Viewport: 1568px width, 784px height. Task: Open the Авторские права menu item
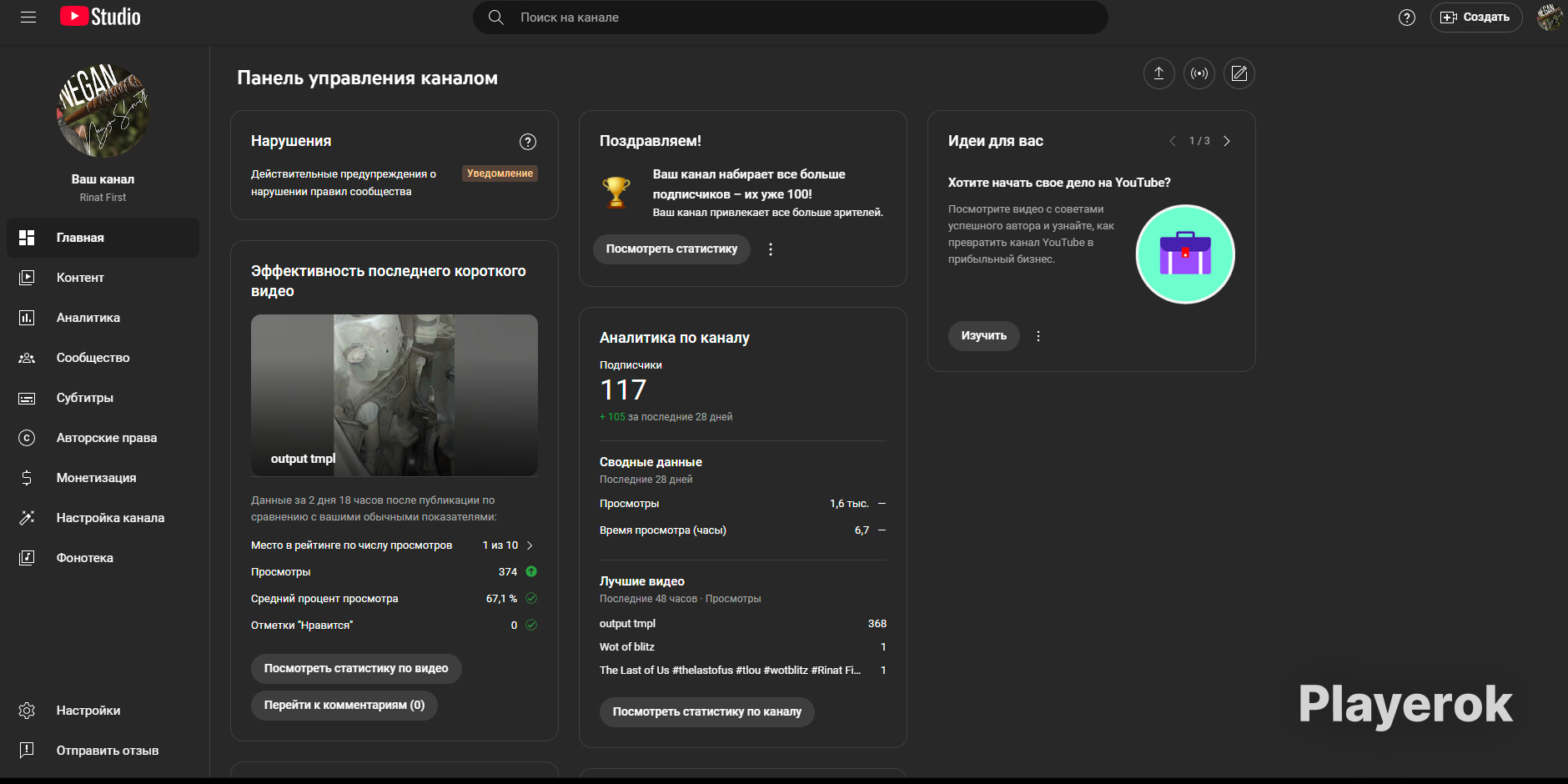[103, 438]
